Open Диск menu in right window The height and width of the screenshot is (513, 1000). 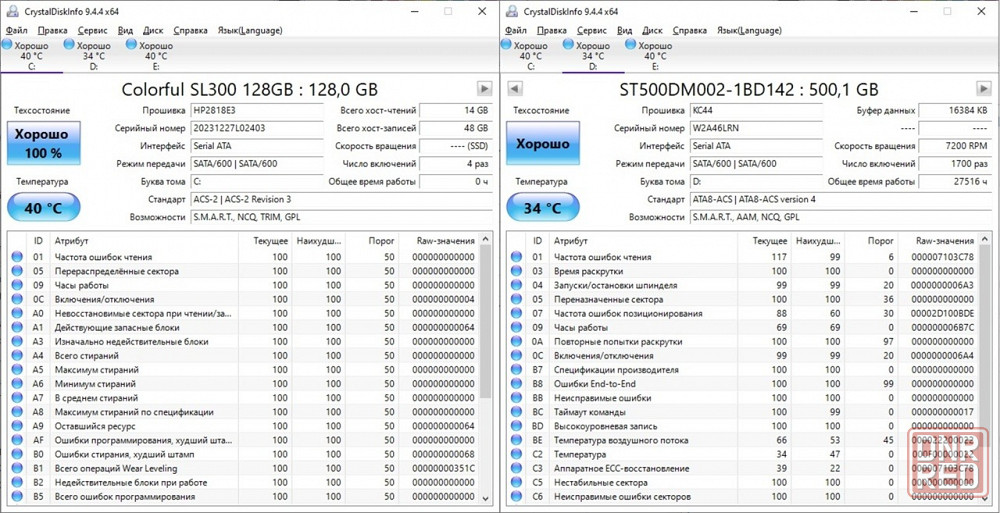[x=652, y=30]
